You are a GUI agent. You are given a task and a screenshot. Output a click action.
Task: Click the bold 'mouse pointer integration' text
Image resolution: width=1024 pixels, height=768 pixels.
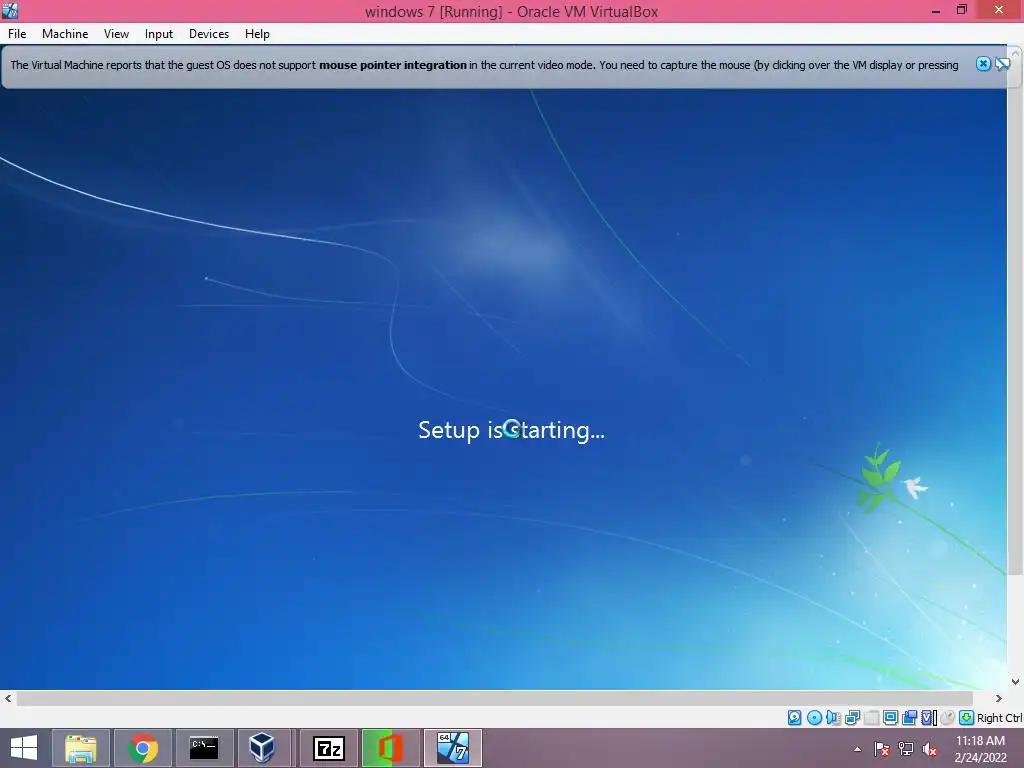pos(392,65)
